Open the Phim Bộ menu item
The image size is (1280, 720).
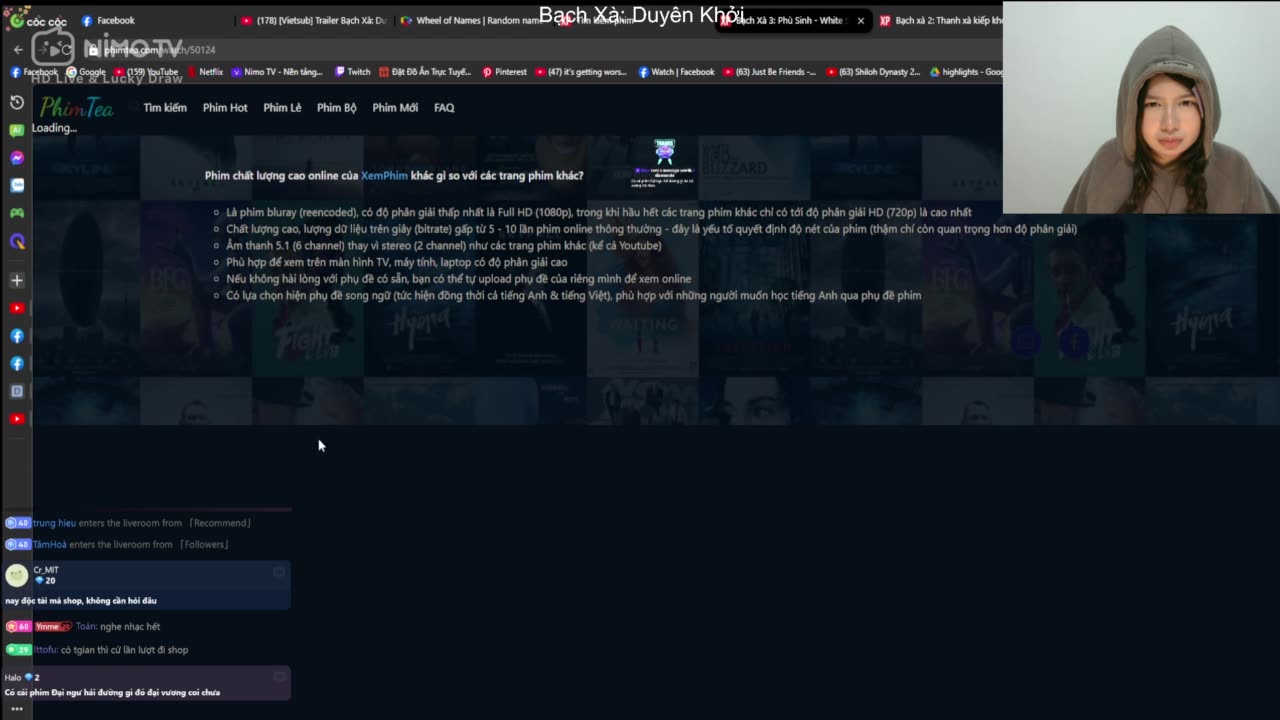tap(336, 107)
